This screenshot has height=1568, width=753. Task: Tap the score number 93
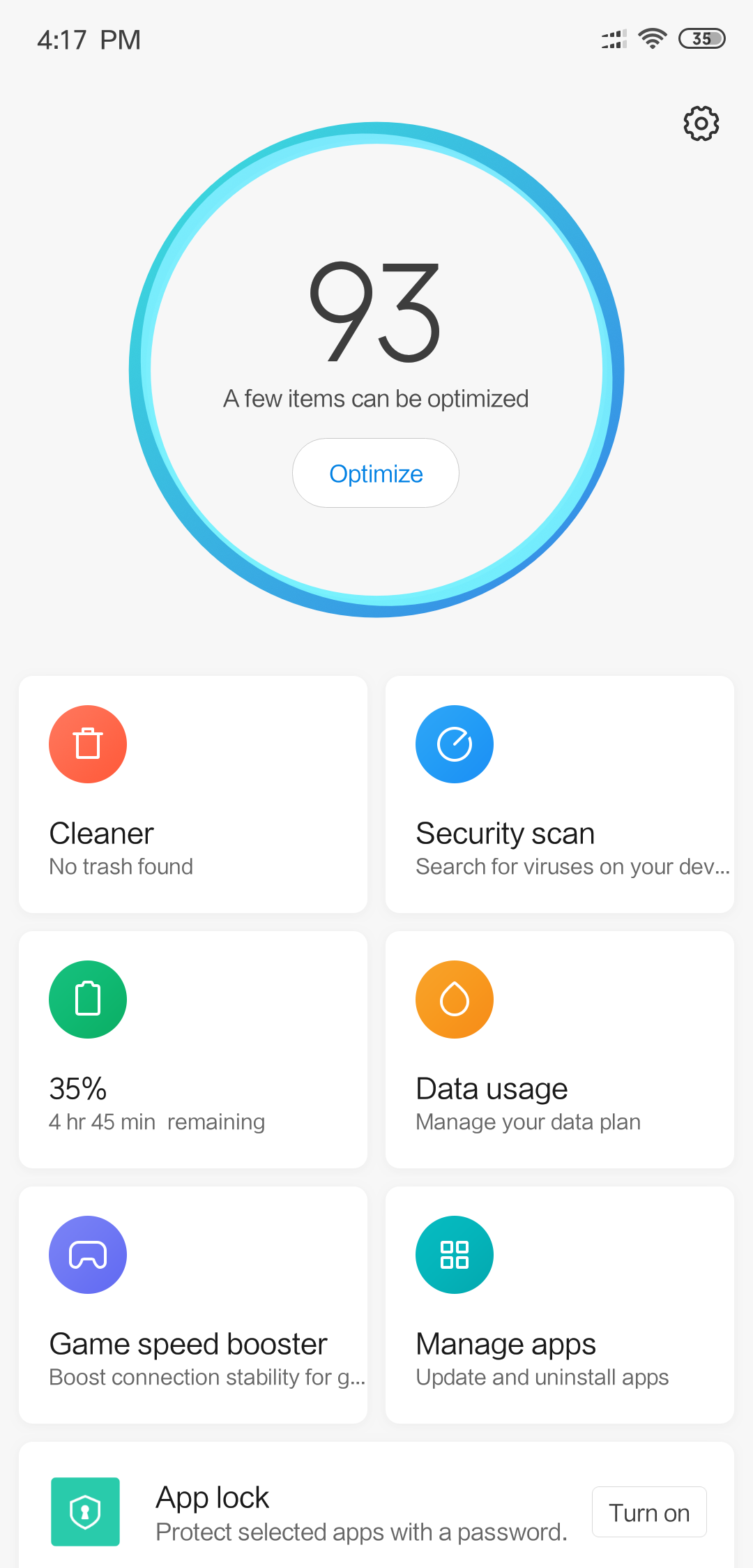click(x=376, y=312)
